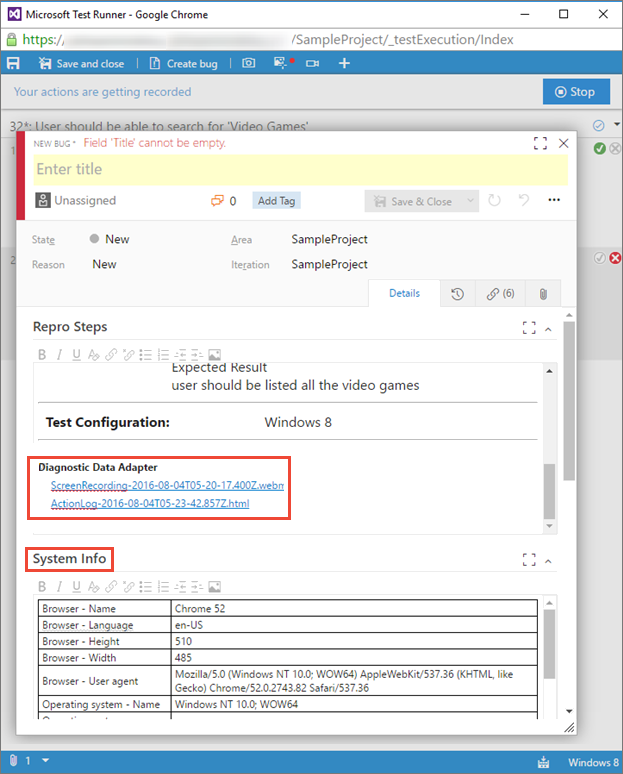Mark step two as passed
This screenshot has height=774, width=623.
coord(600,258)
